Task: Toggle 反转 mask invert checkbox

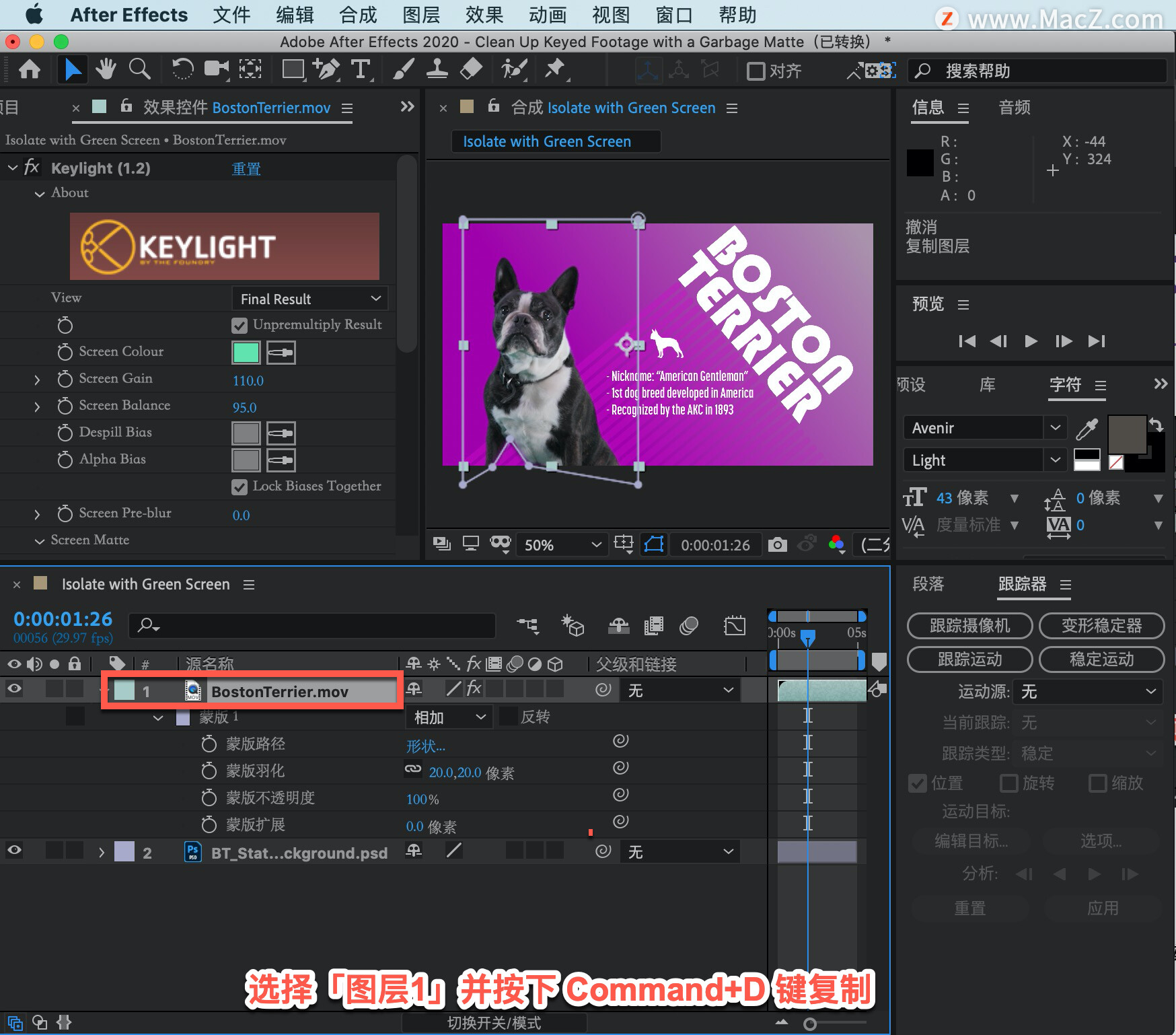Action: 509,717
